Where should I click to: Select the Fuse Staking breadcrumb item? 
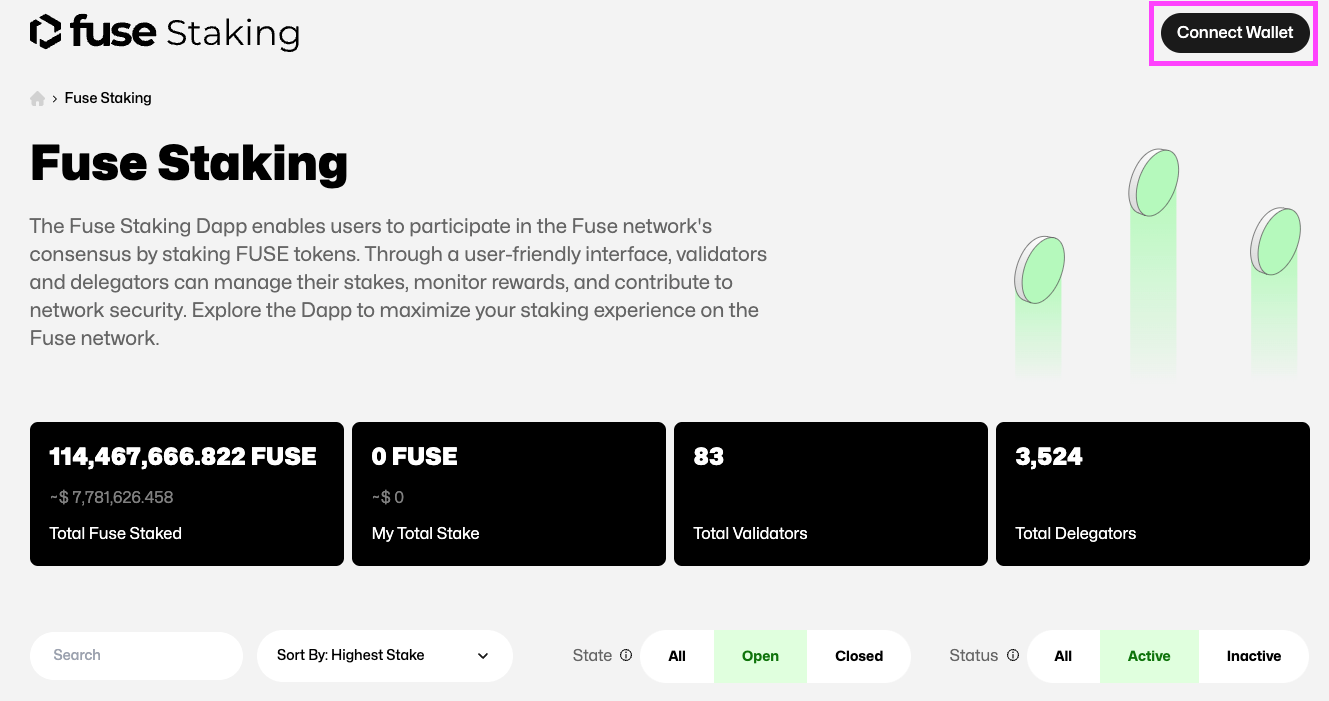(x=107, y=97)
